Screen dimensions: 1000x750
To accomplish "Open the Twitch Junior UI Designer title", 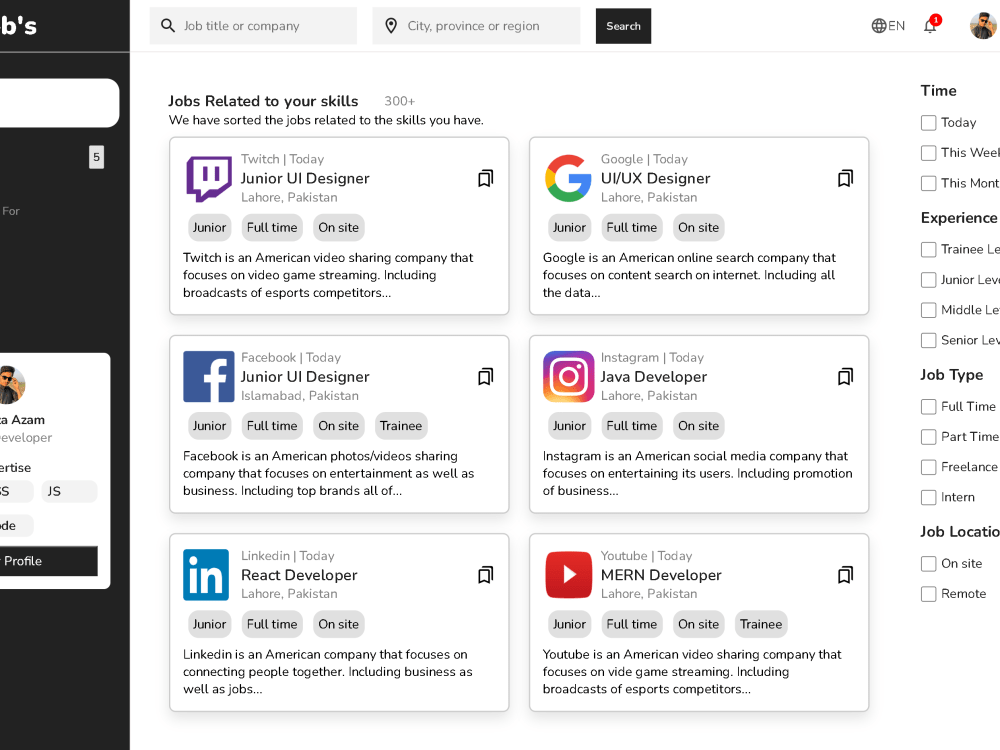I will click(x=305, y=179).
